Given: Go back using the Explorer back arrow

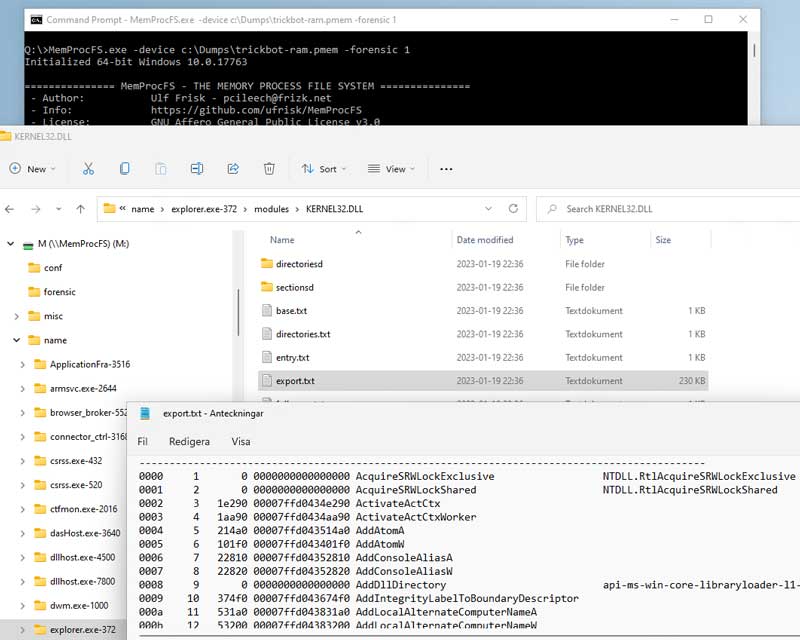Looking at the screenshot, I should click(9, 209).
